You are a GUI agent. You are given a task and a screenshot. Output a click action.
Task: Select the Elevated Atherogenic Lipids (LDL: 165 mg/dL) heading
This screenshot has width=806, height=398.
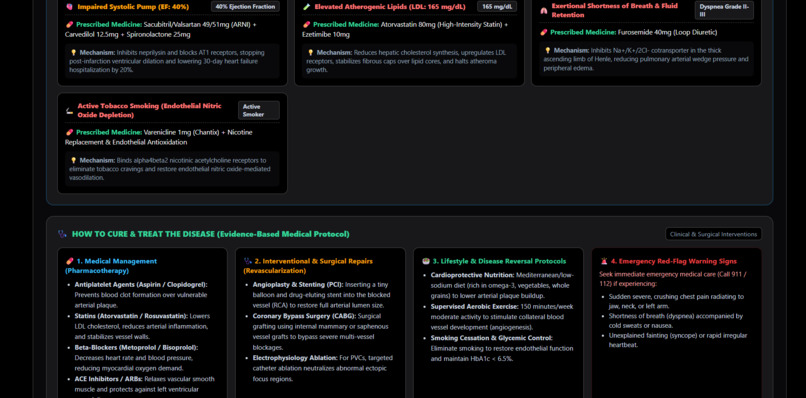point(390,7)
